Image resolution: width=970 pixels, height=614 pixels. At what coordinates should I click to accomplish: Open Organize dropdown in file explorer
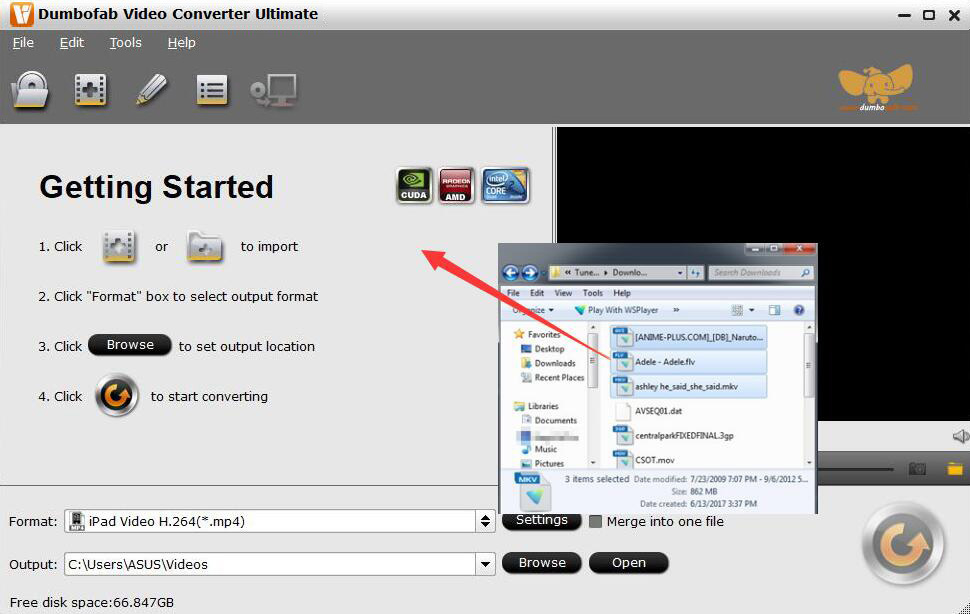534,310
